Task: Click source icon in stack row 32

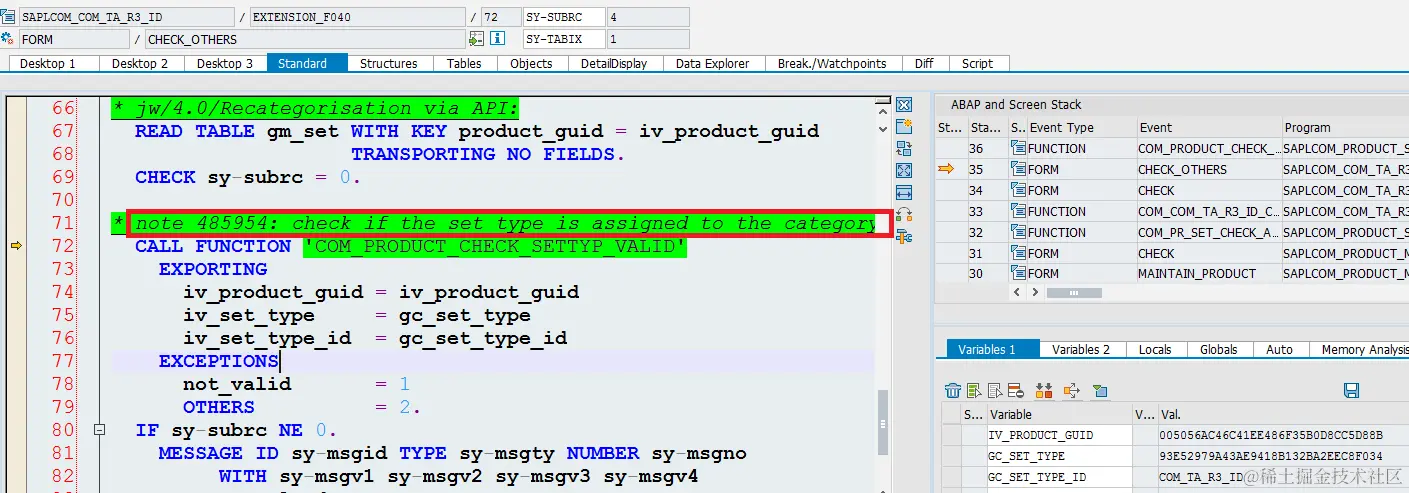Action: pyautogui.click(x=1018, y=232)
